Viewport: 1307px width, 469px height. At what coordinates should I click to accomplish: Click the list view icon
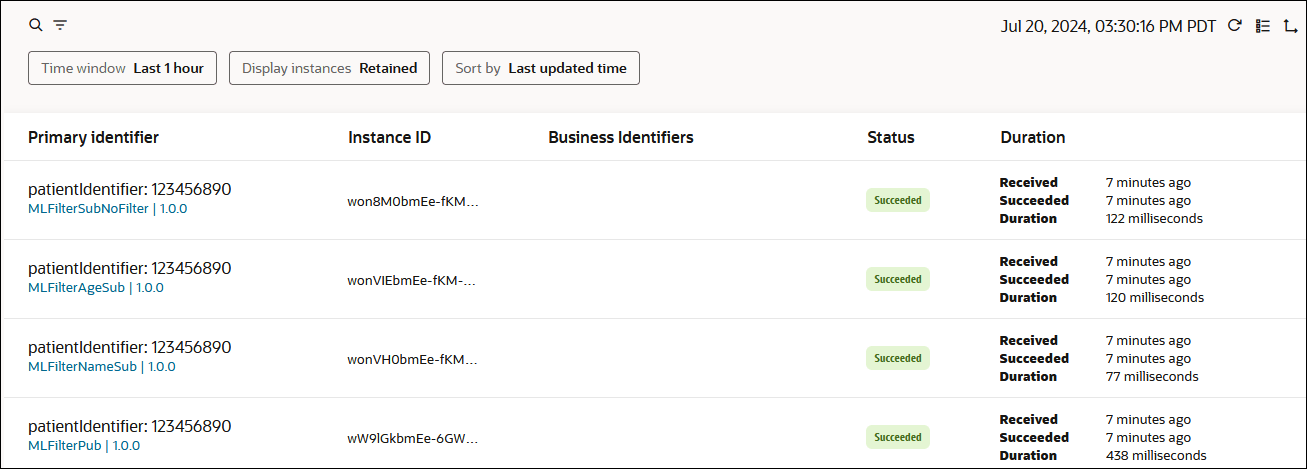[1262, 26]
